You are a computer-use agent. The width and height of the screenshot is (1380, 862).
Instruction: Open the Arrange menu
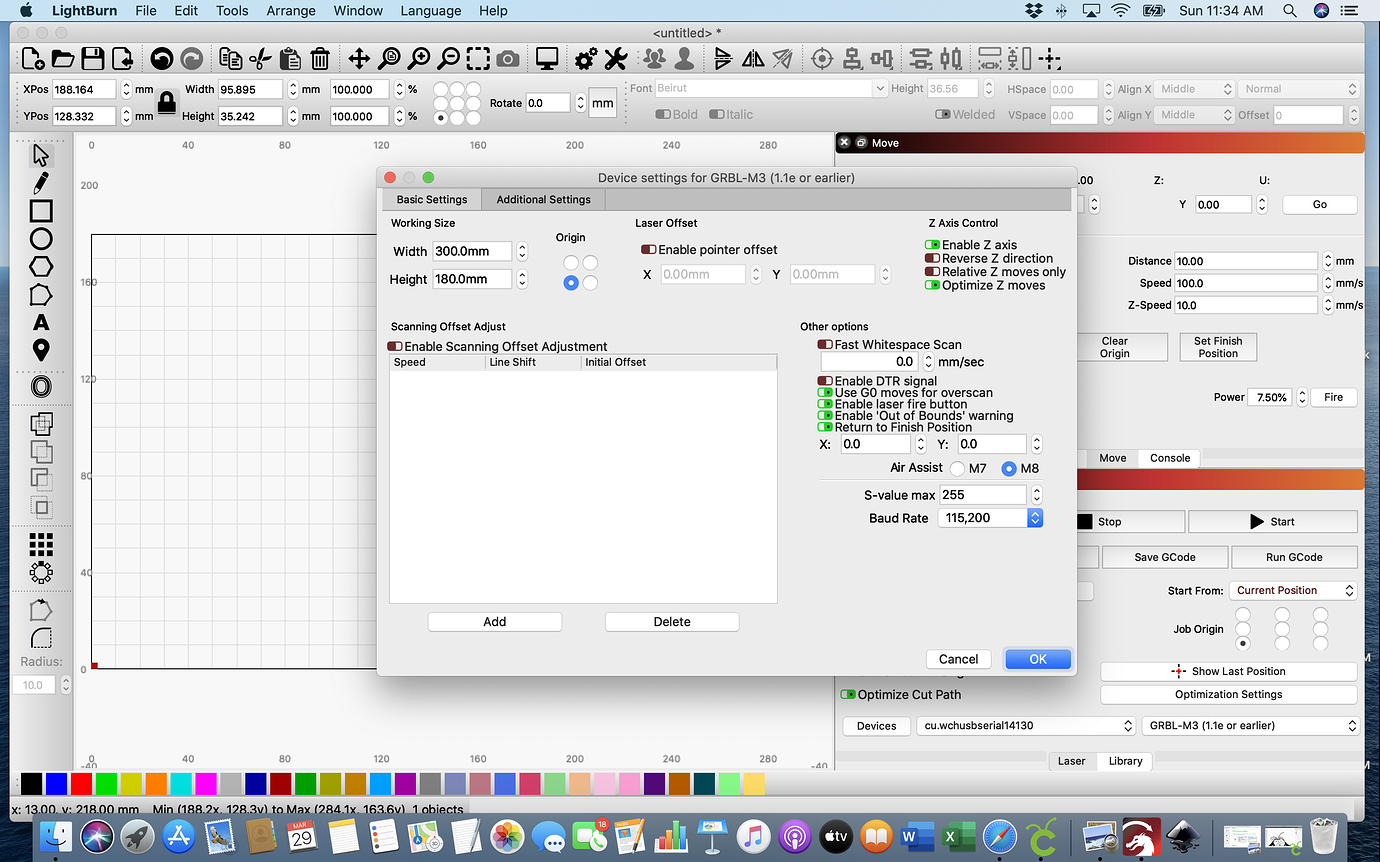pyautogui.click(x=291, y=11)
